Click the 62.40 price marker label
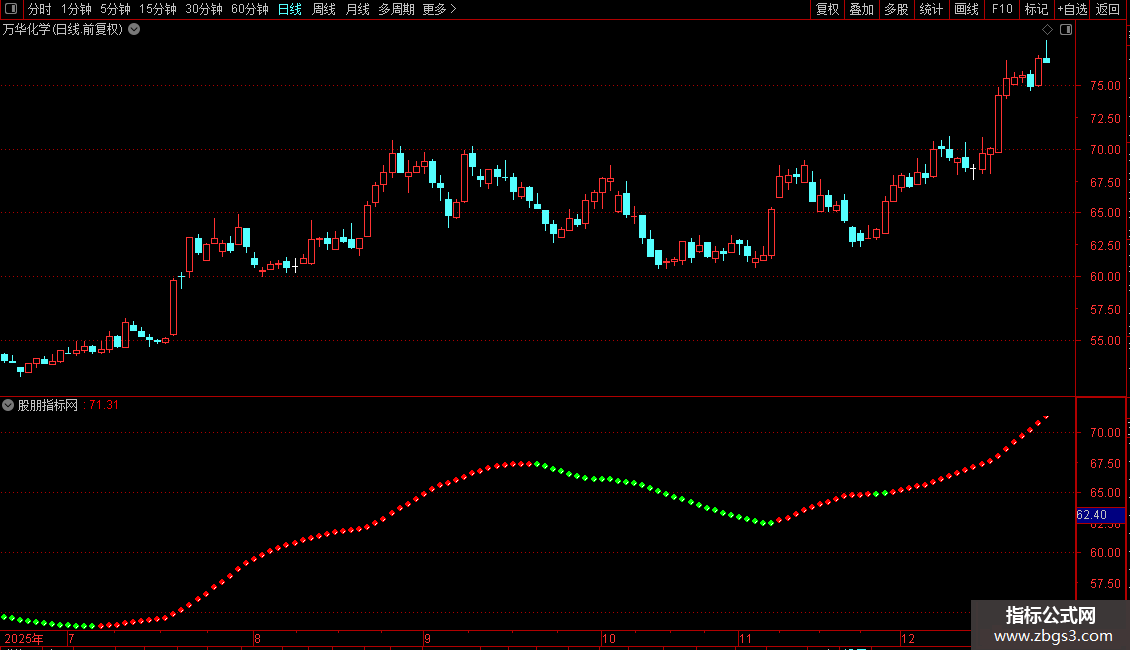 (x=1100, y=515)
